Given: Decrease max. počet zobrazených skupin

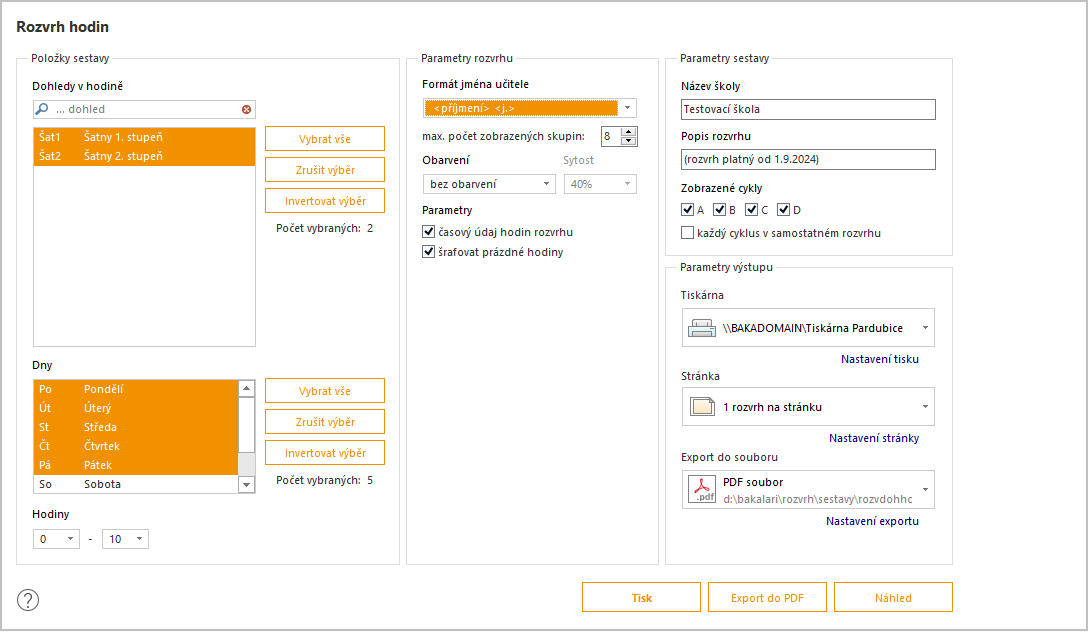Looking at the screenshot, I should coord(629,141).
